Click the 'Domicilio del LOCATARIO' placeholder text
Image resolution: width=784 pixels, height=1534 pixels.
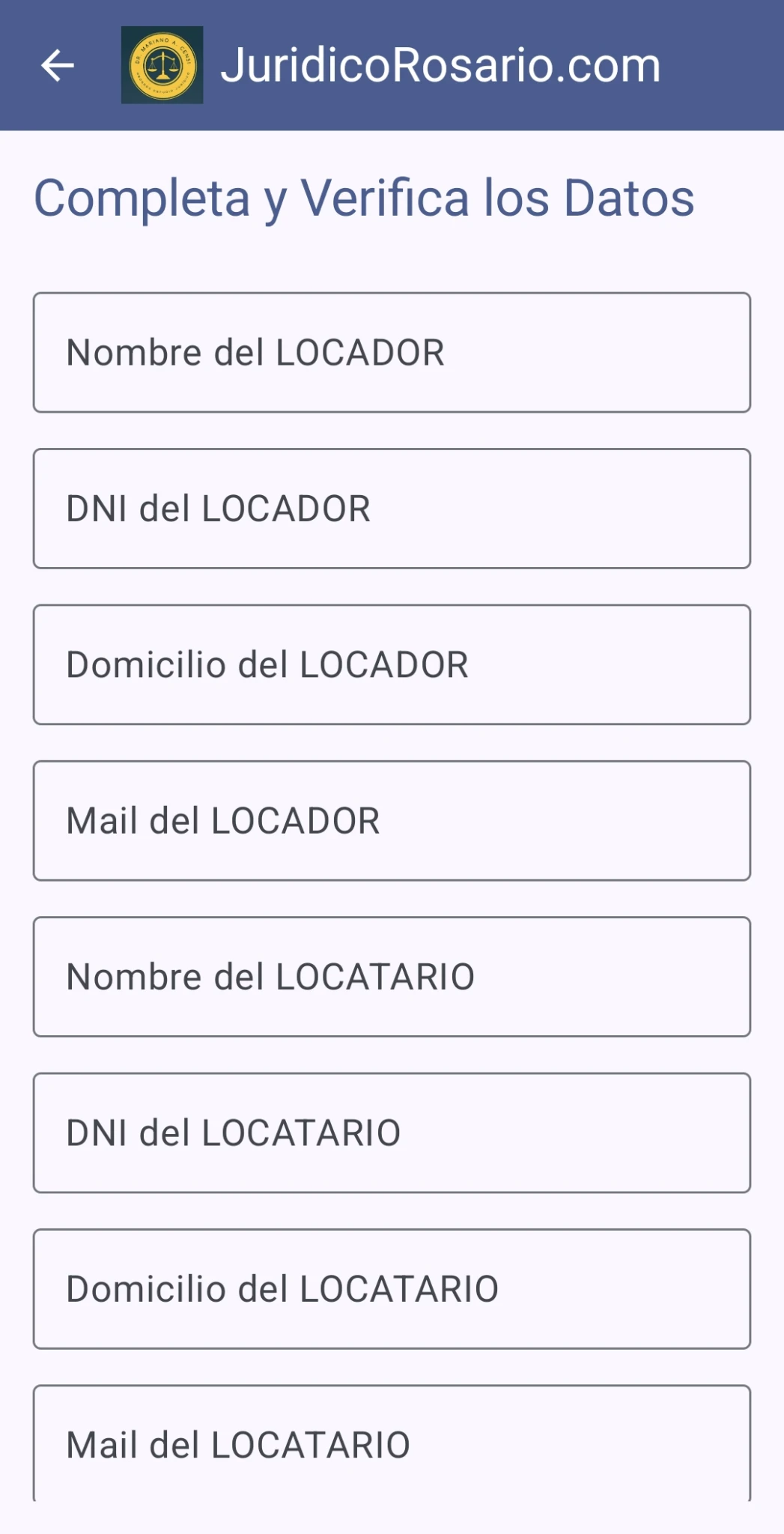coord(282,1289)
